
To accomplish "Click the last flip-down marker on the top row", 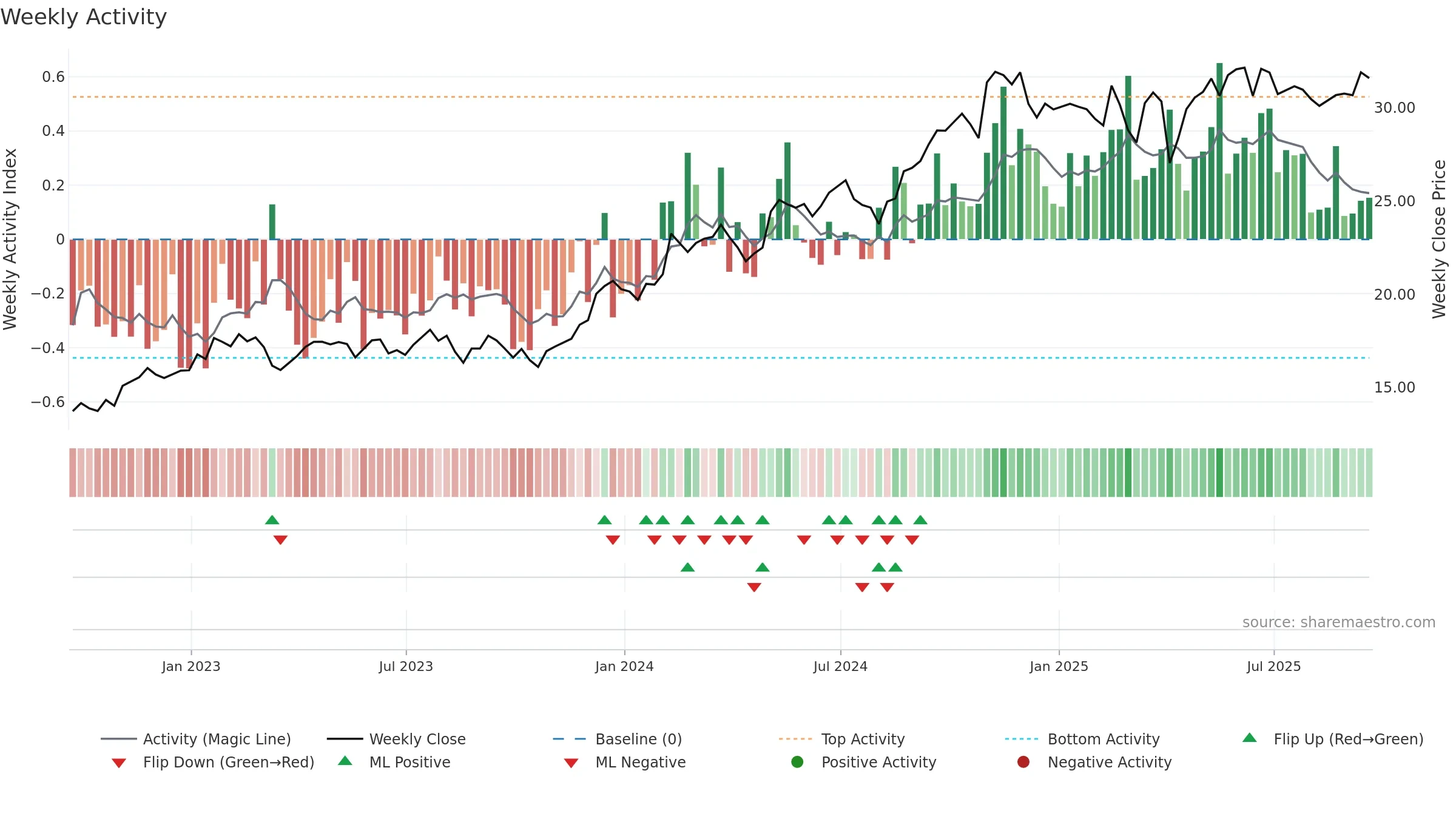I will (x=912, y=540).
